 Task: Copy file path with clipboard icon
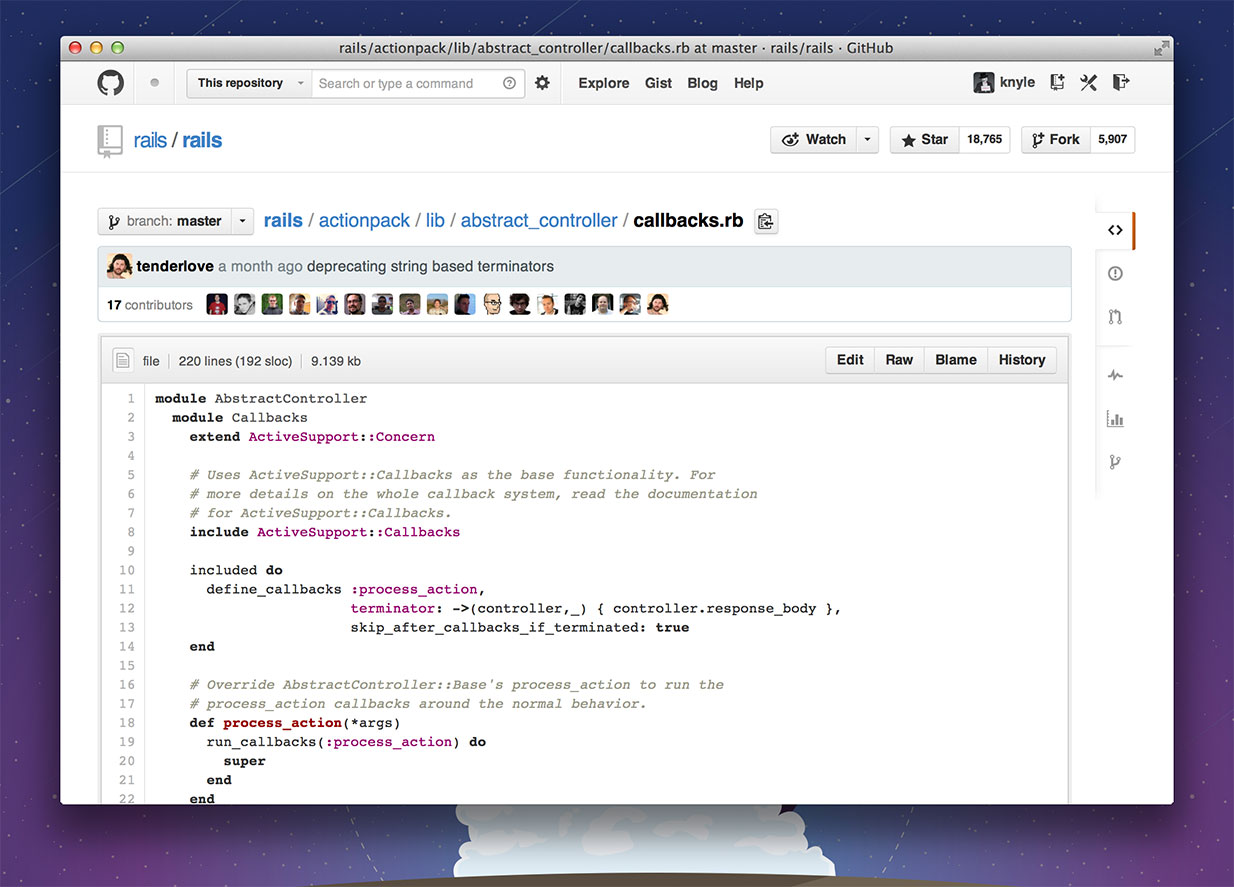(765, 222)
